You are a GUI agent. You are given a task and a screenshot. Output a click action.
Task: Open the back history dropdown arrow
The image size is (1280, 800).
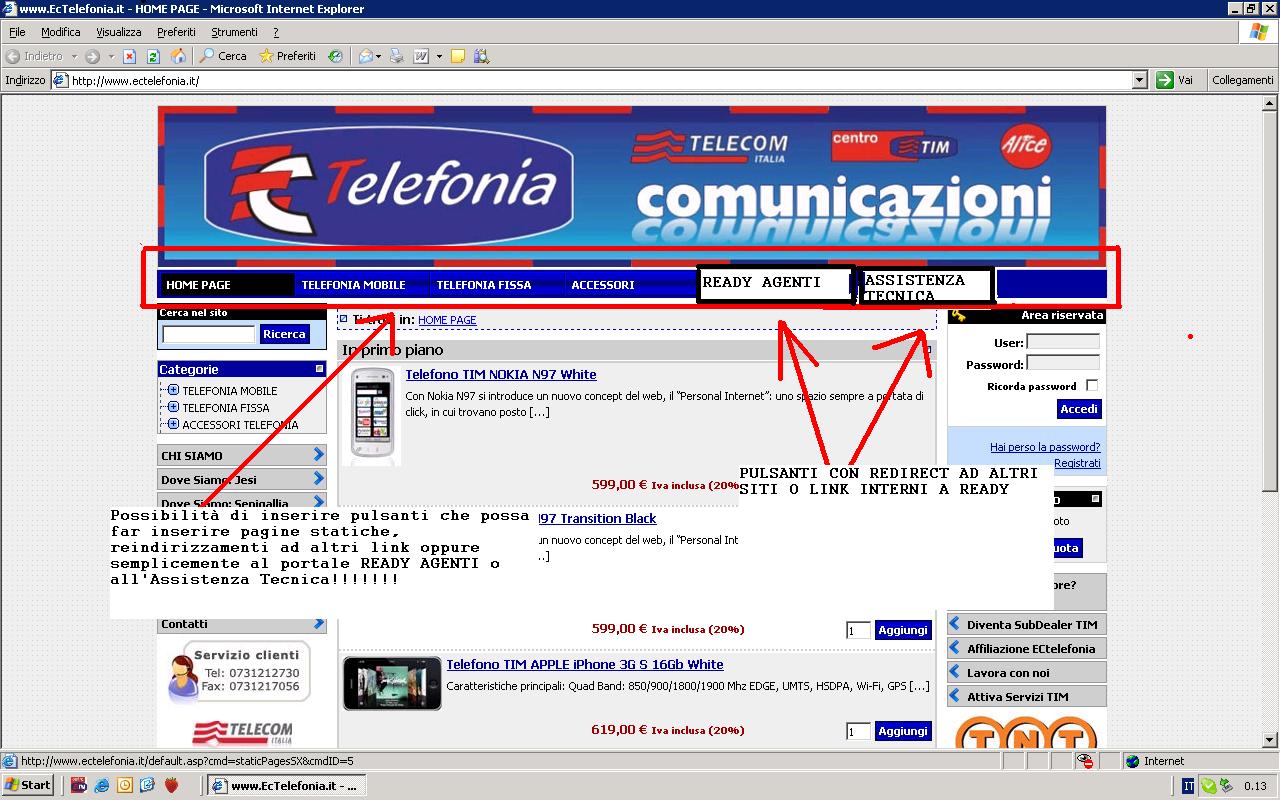pyautogui.click(x=74, y=56)
